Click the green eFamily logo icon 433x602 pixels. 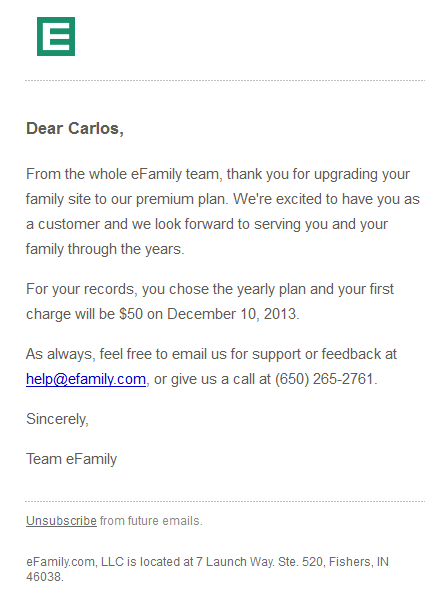56,36
